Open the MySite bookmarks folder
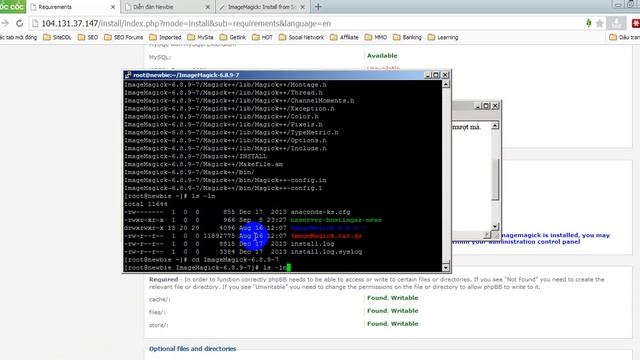The image size is (640, 360). [x=200, y=37]
